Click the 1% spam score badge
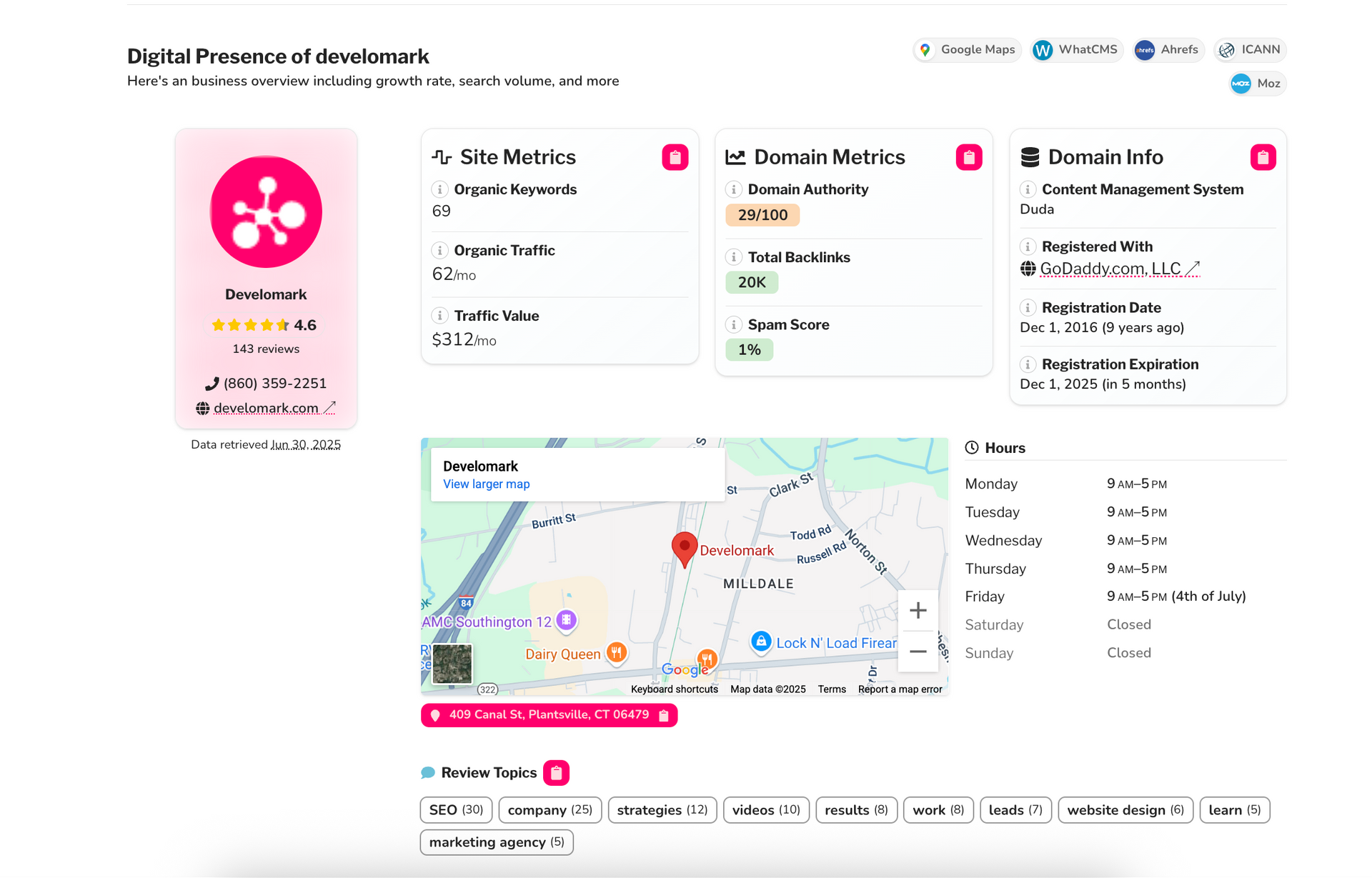Image resolution: width=1372 pixels, height=878 pixels. (749, 350)
